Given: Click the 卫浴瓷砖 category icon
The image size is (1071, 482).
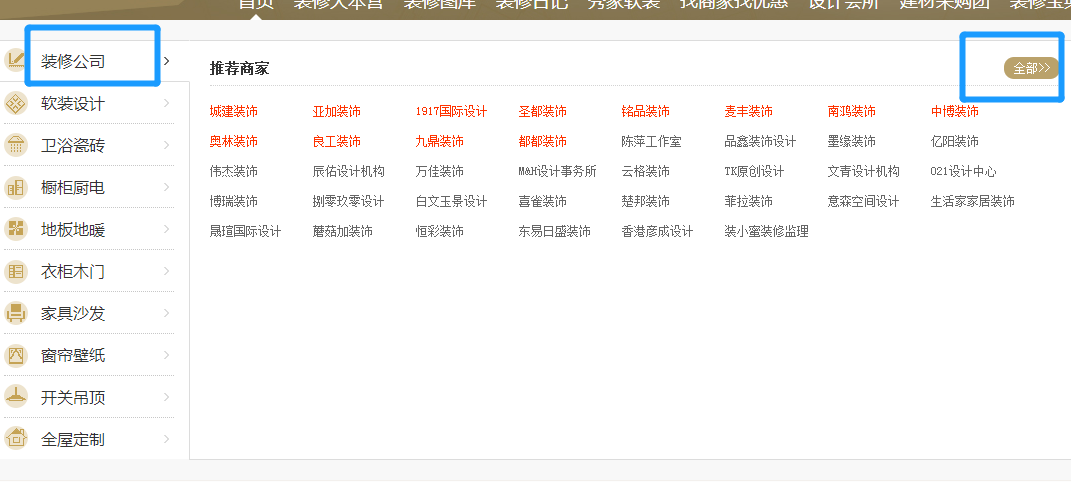Looking at the screenshot, I should coord(16,145).
